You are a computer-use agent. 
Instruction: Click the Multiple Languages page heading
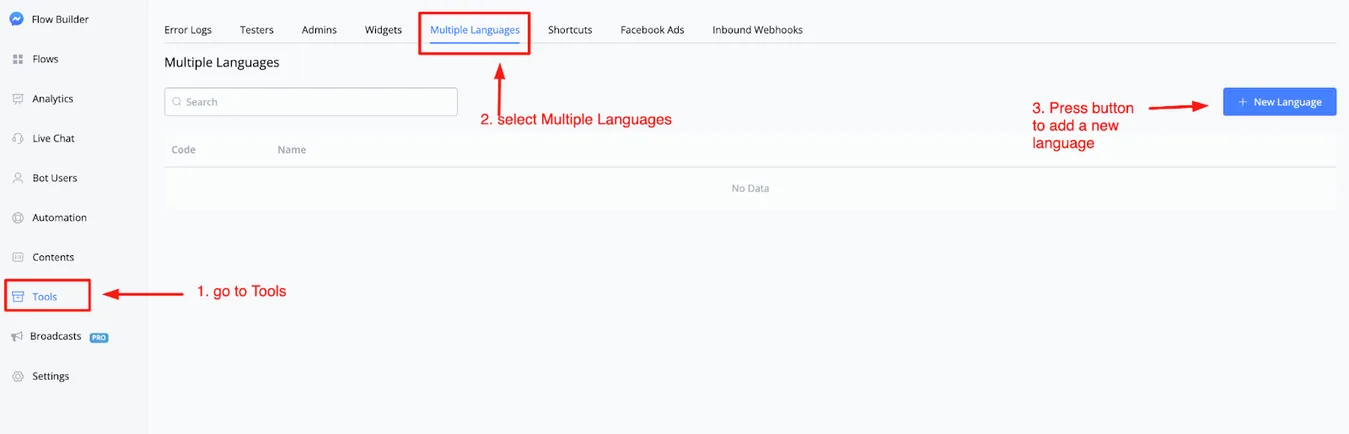pos(222,62)
